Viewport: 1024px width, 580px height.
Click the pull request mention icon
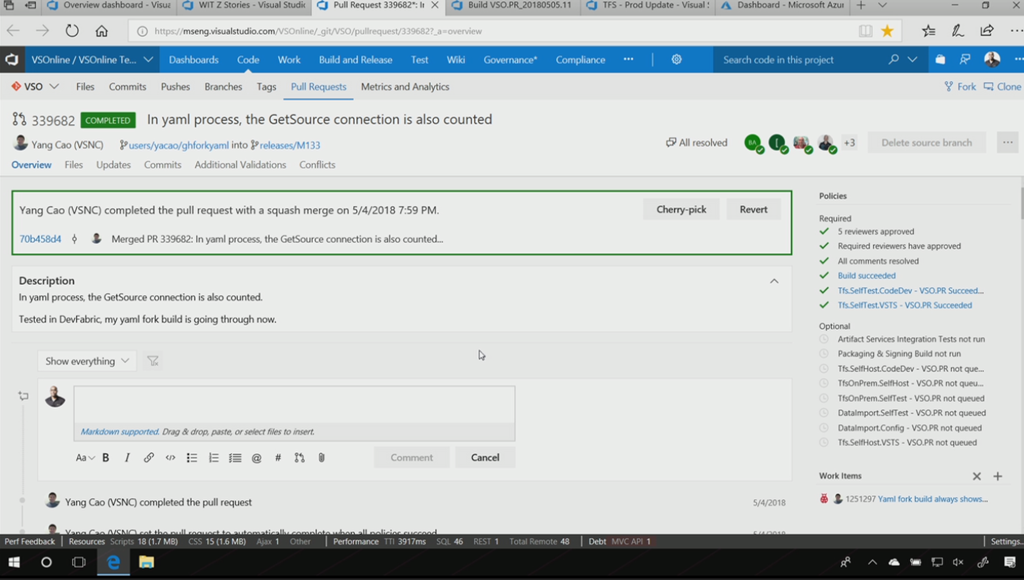[x=300, y=458]
